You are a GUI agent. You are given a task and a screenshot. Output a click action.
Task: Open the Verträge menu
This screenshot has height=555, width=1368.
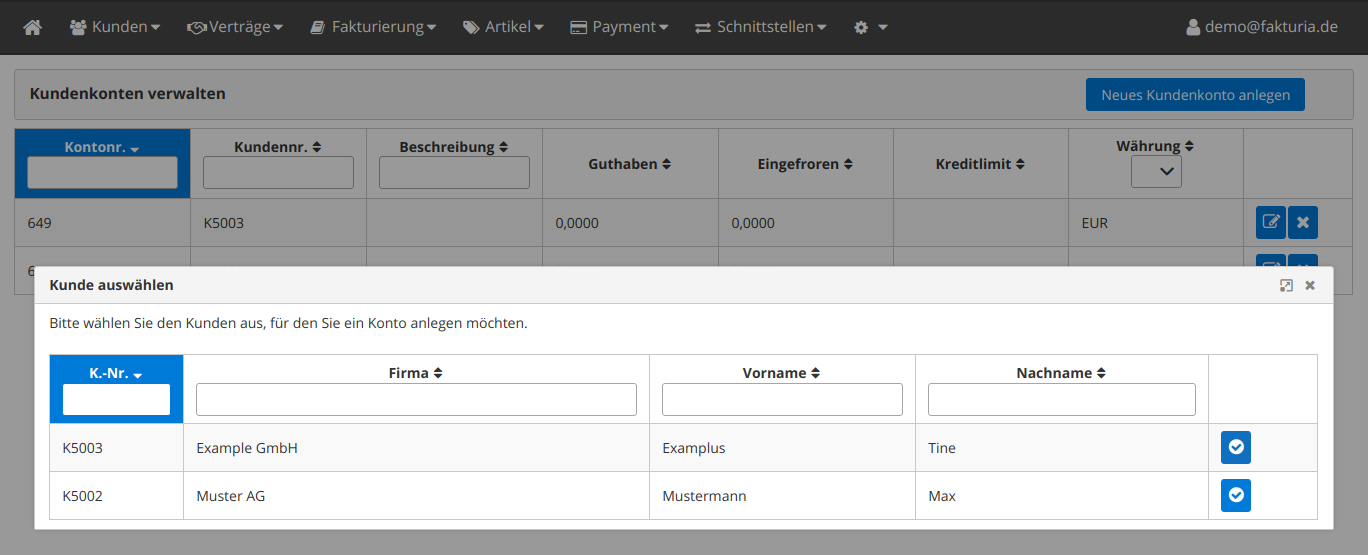235,27
